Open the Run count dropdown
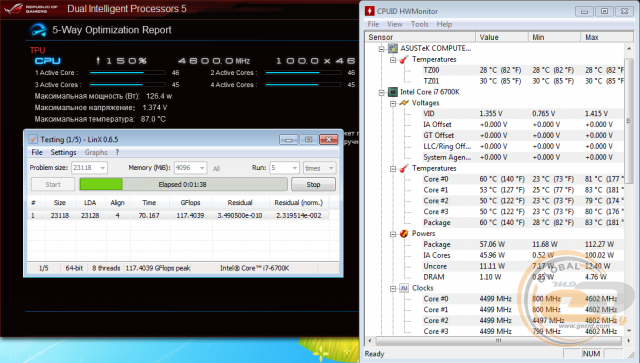The image size is (640, 363). tap(295, 168)
